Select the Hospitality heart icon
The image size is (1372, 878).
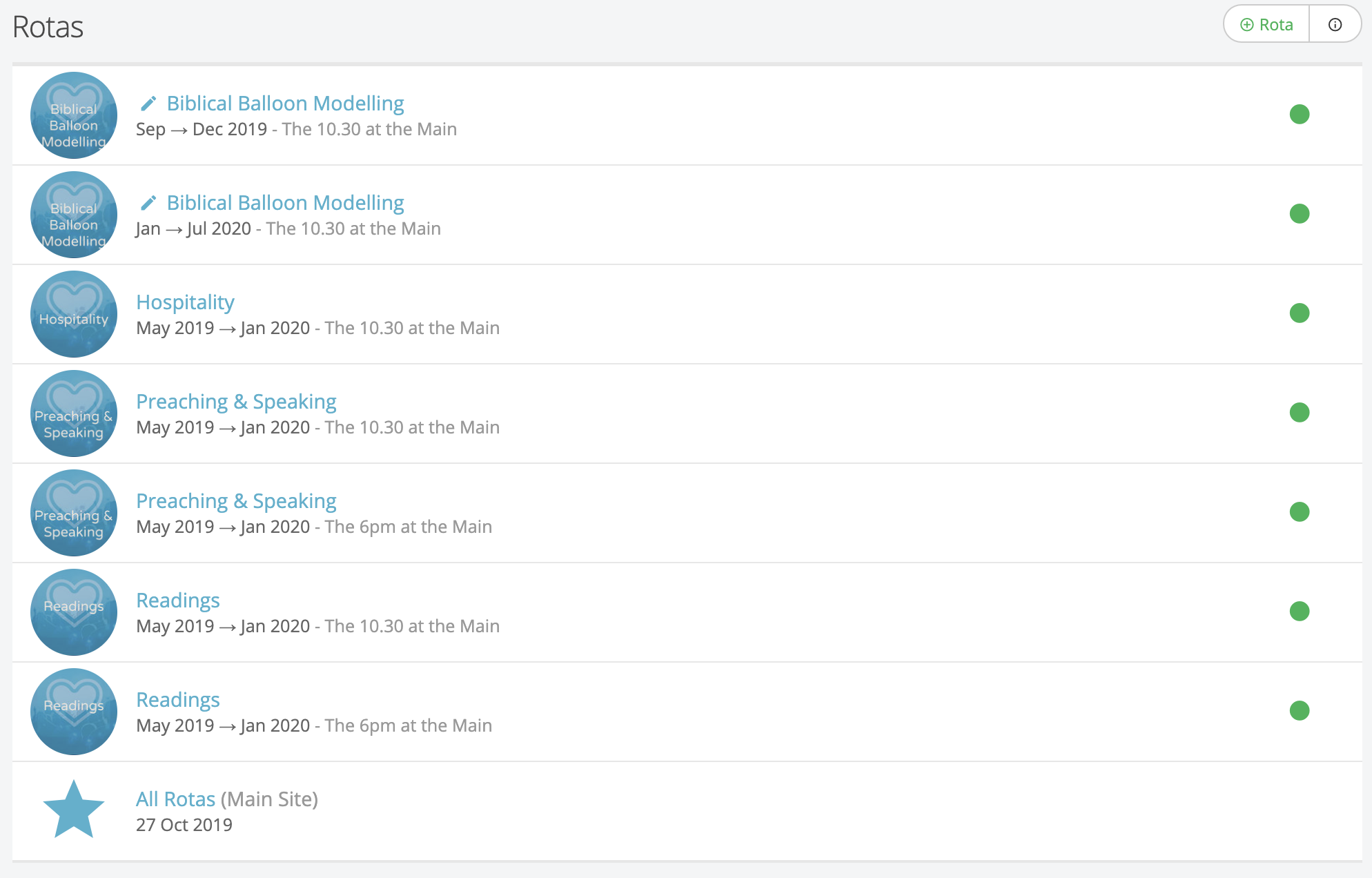73,314
